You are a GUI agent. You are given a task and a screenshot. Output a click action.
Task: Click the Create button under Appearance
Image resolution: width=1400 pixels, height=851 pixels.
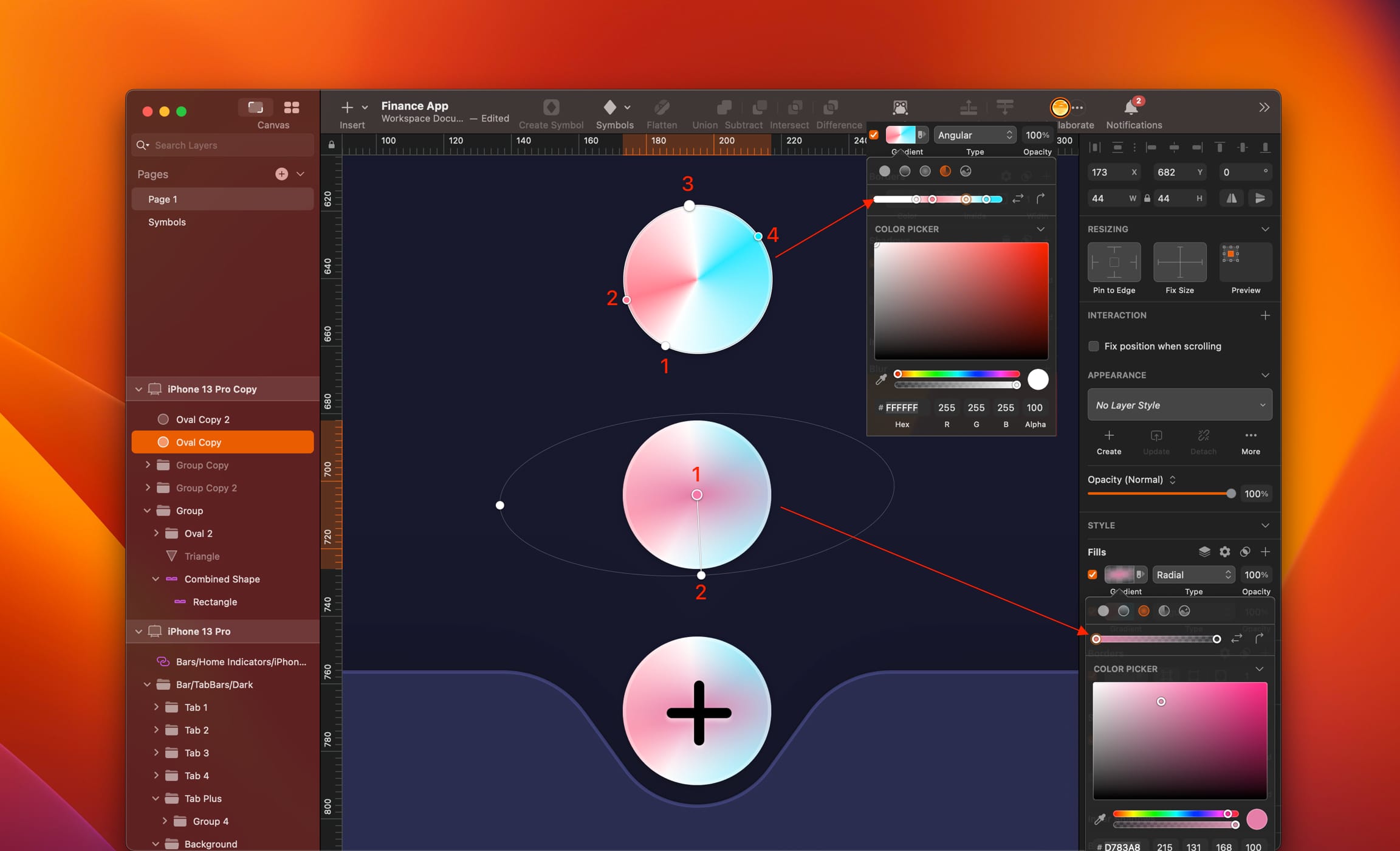tap(1108, 441)
